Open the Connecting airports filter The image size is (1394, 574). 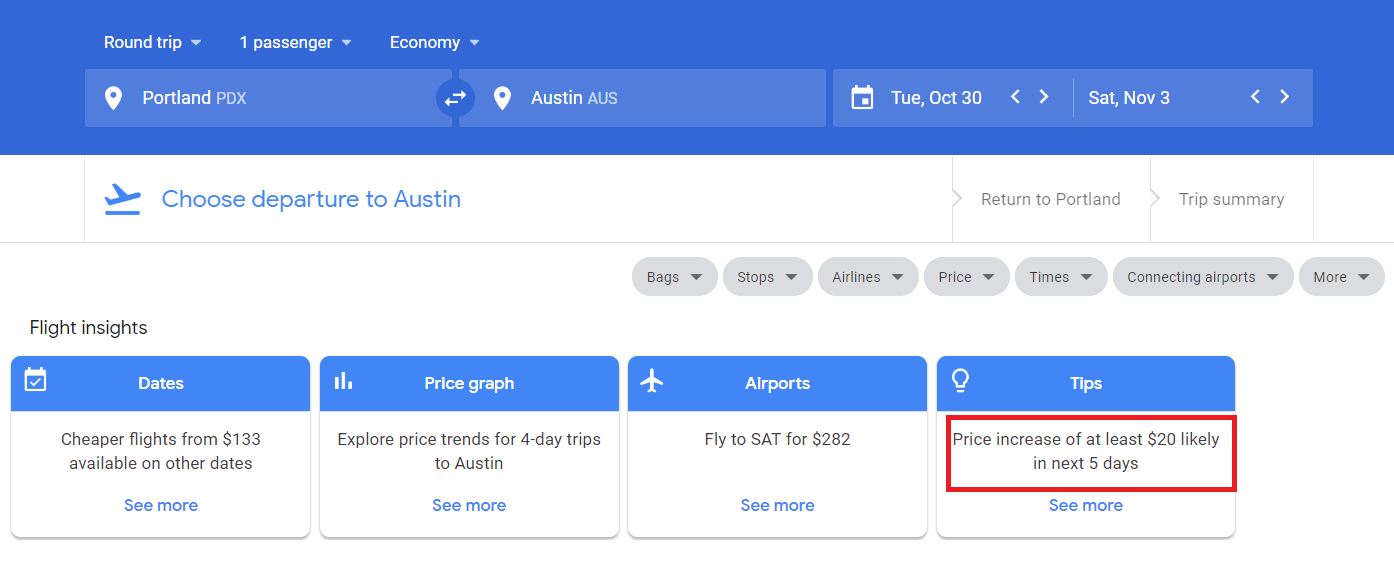click(x=1203, y=277)
